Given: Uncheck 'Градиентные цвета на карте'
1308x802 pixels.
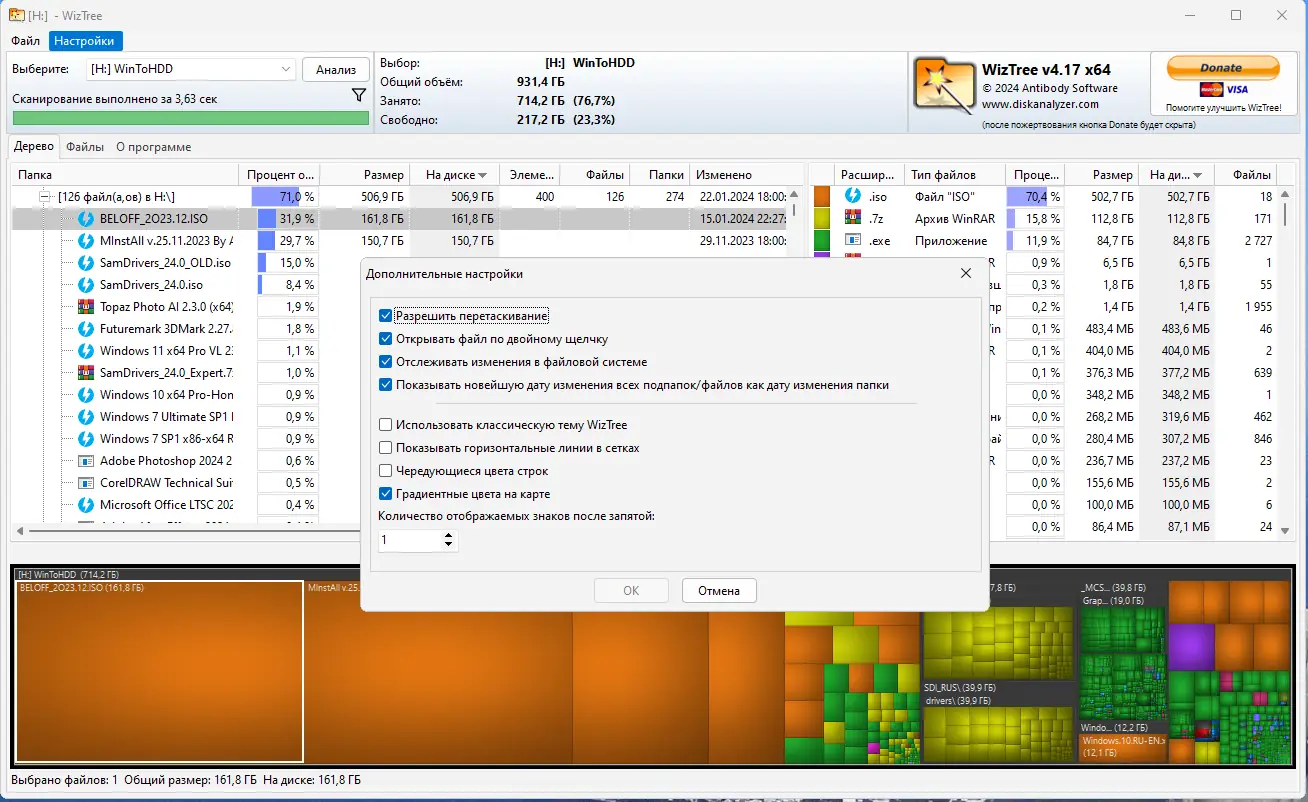Looking at the screenshot, I should coord(386,493).
